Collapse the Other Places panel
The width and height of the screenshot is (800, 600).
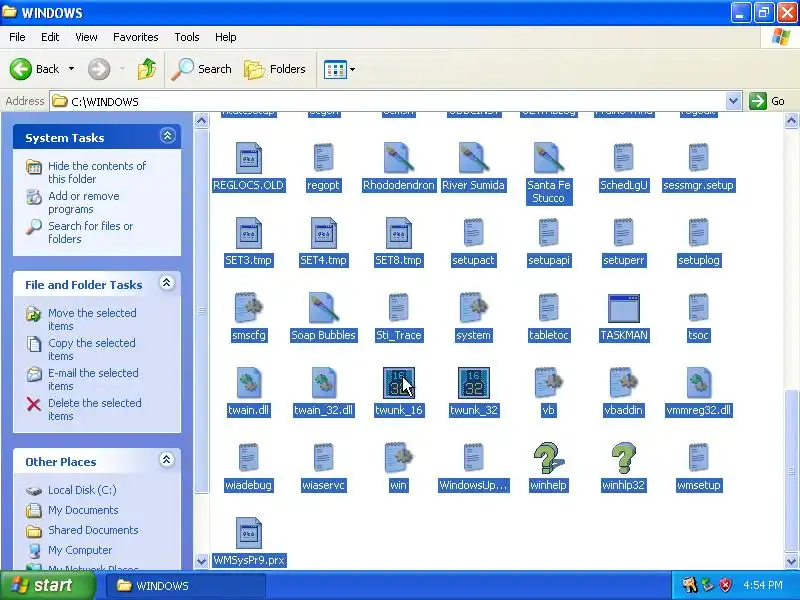click(166, 460)
